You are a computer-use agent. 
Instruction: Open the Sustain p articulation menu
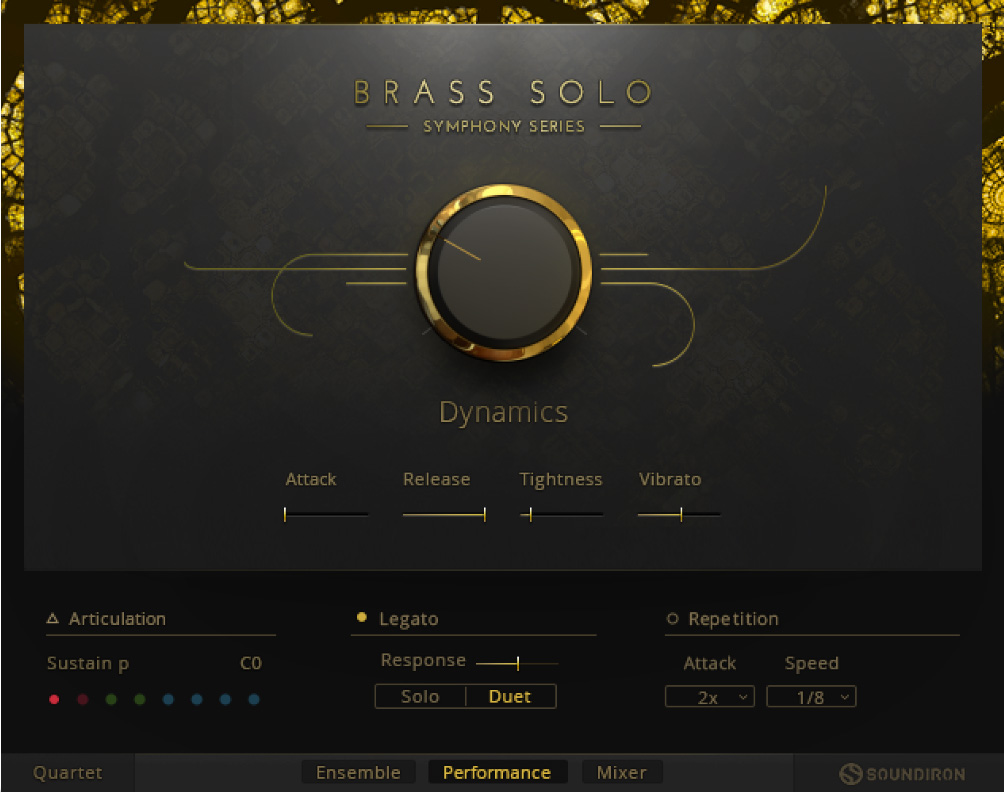coord(88,663)
